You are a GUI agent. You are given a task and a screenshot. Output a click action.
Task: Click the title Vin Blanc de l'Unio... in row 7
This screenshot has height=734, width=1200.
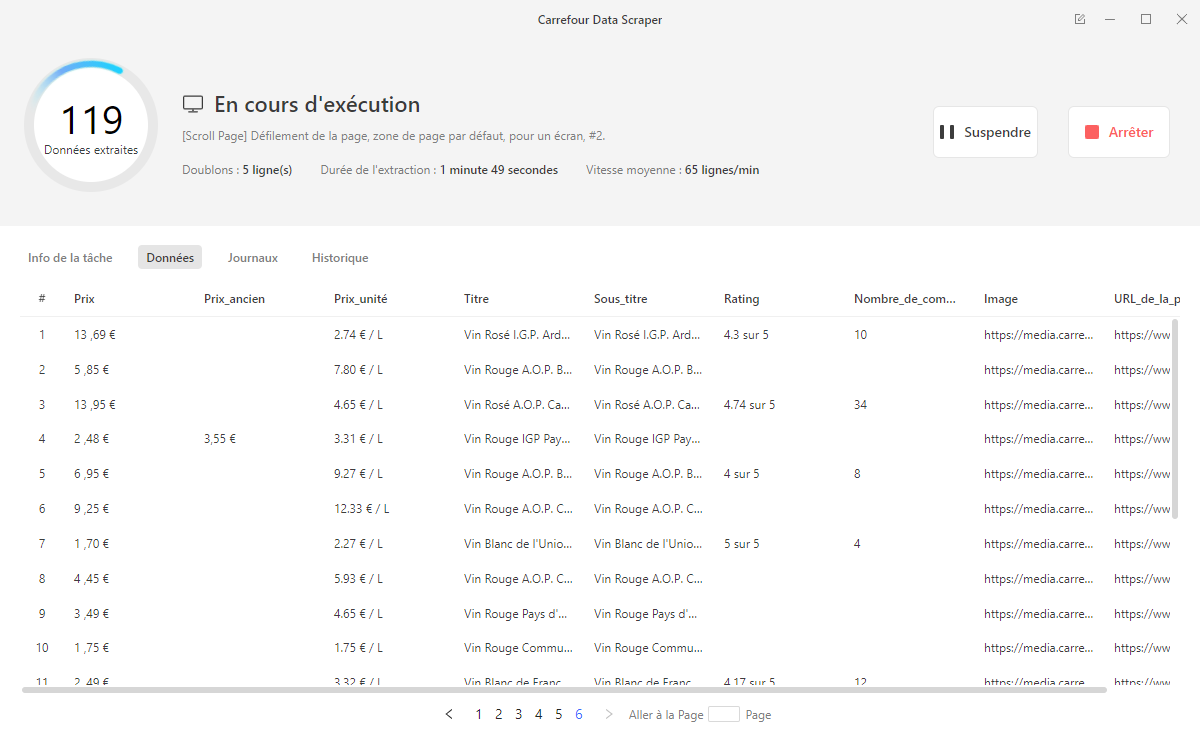coord(518,544)
